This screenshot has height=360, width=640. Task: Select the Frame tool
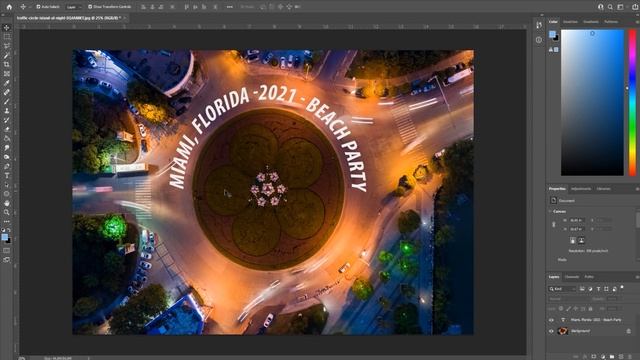[7, 74]
